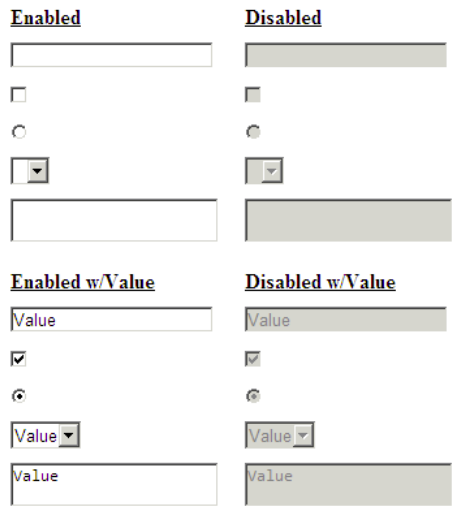Click the grayed empty radio button under Disabled

pos(253,132)
